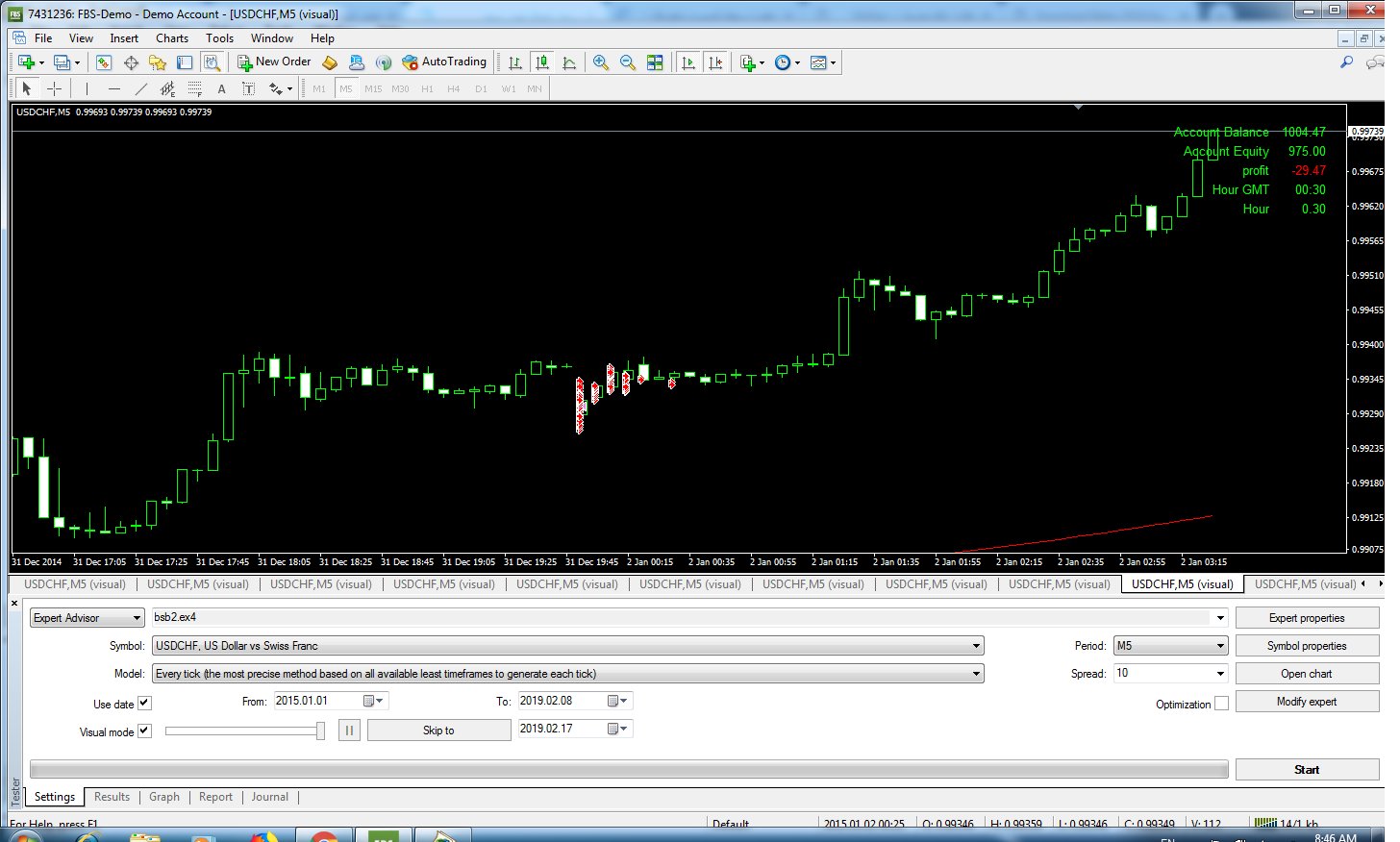Click the Expert properties button
Screen dimensions: 1400x842
pos(1306,618)
